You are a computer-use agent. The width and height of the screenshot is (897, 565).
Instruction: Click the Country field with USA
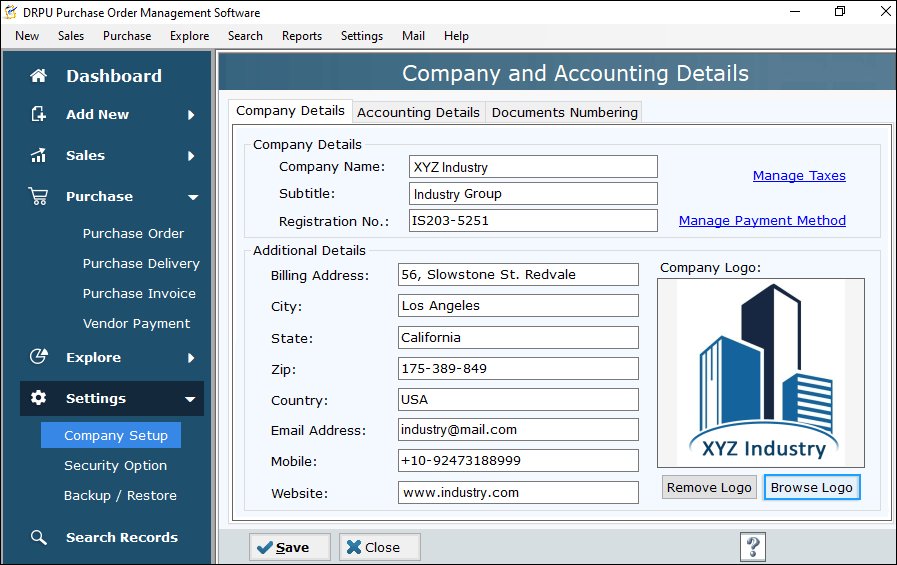point(518,399)
